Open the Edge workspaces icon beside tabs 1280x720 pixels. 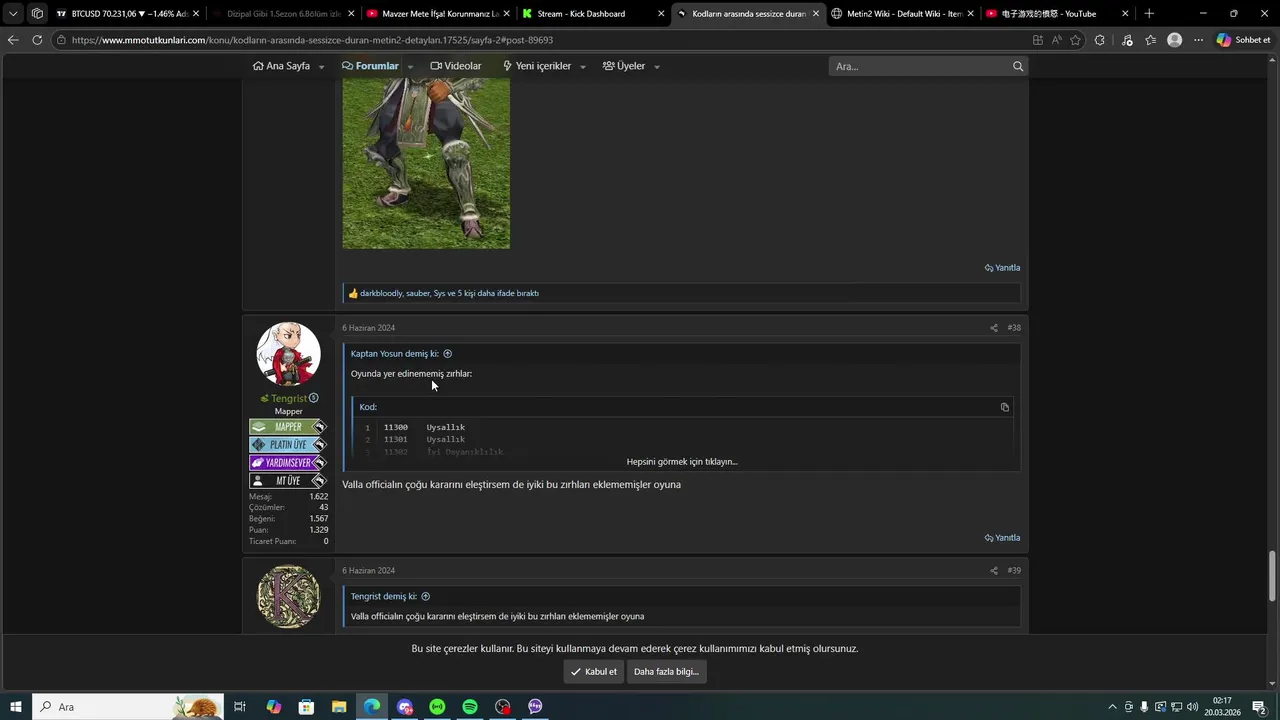point(37,14)
